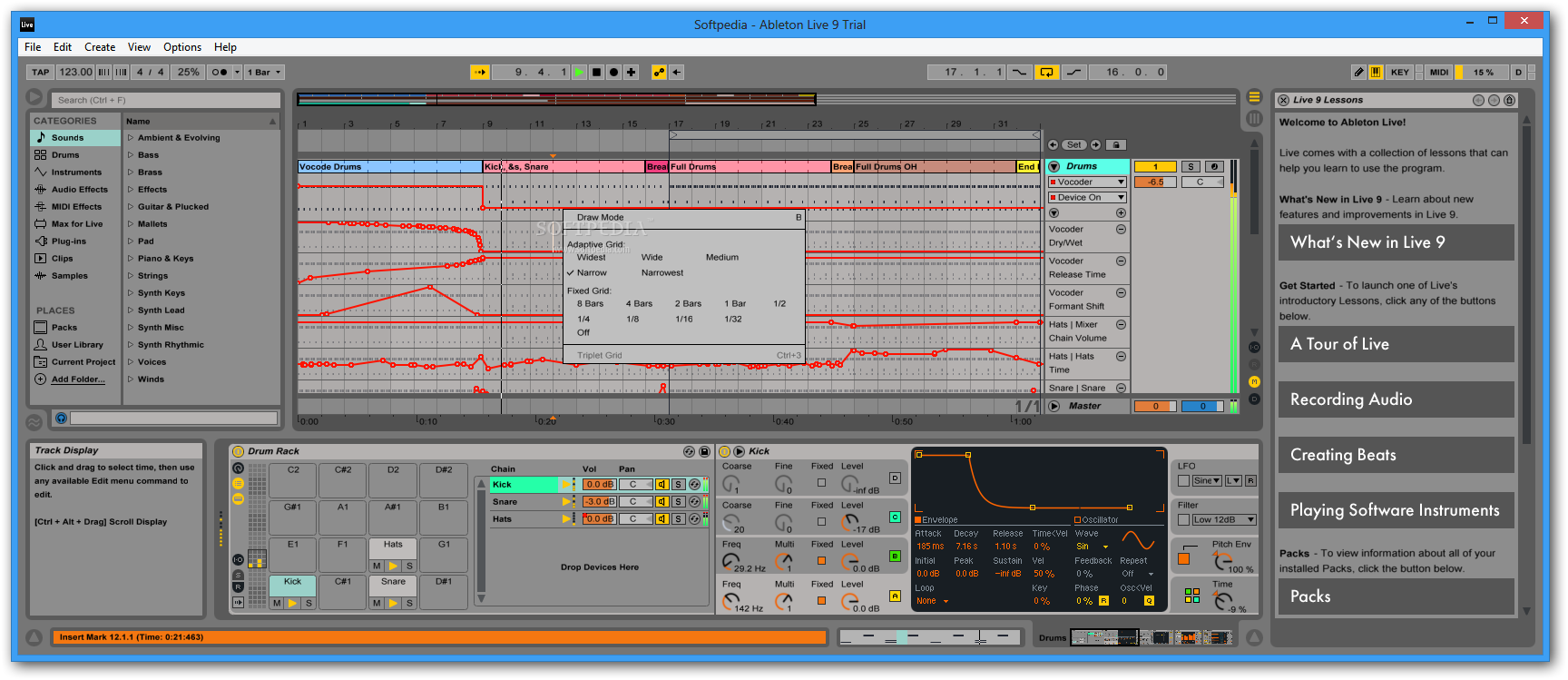1568x680 pixels.
Task: Preview the Kick pad play triangle
Action: coord(292,603)
